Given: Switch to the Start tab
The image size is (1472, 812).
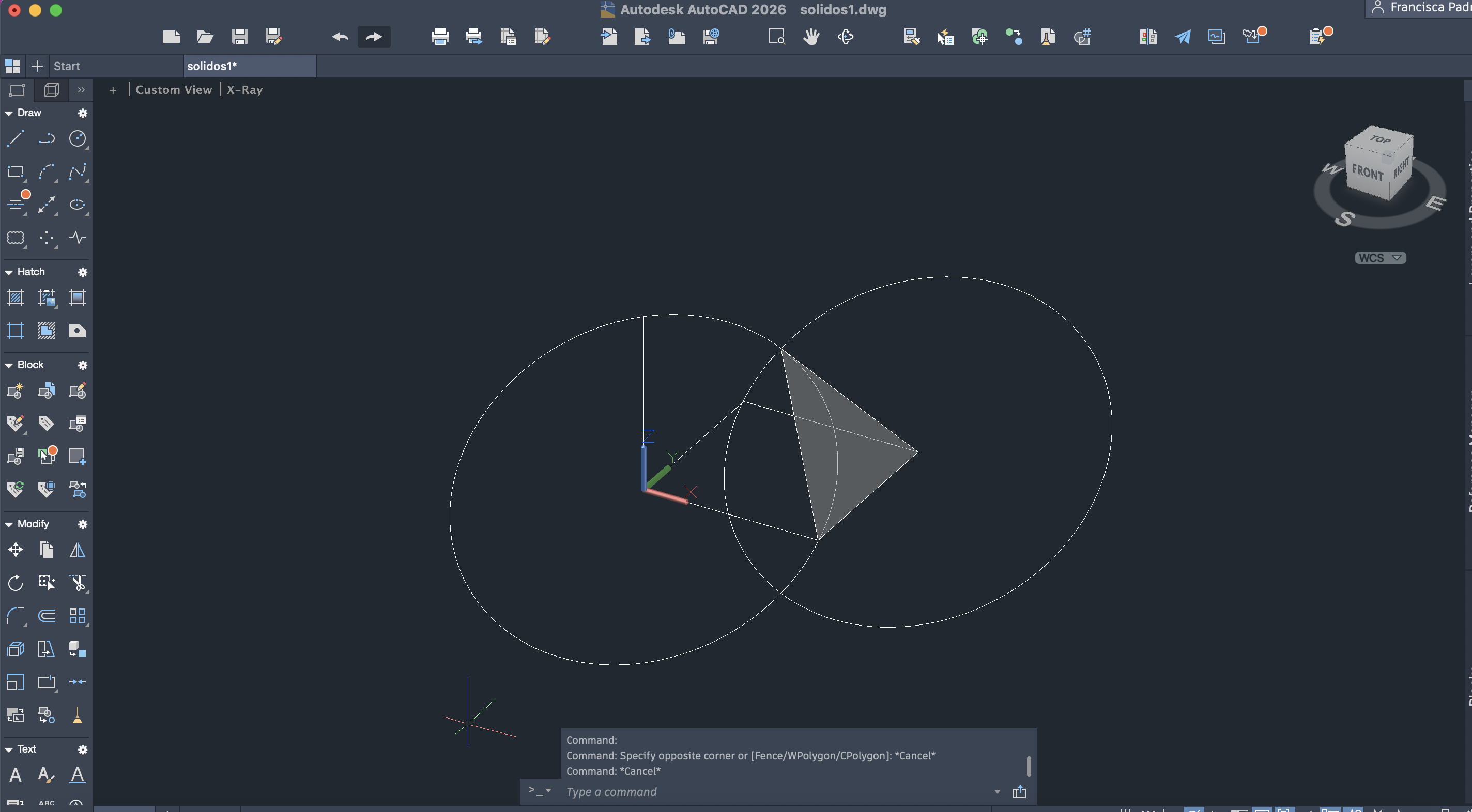Looking at the screenshot, I should [67, 66].
